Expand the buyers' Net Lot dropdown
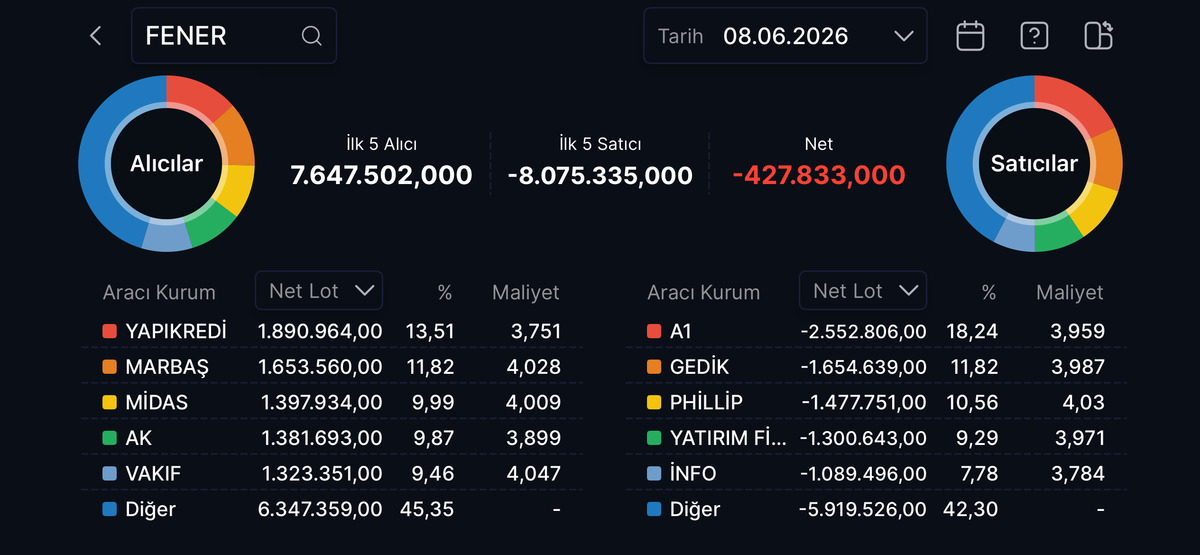Image resolution: width=1200 pixels, height=555 pixels. tap(319, 291)
